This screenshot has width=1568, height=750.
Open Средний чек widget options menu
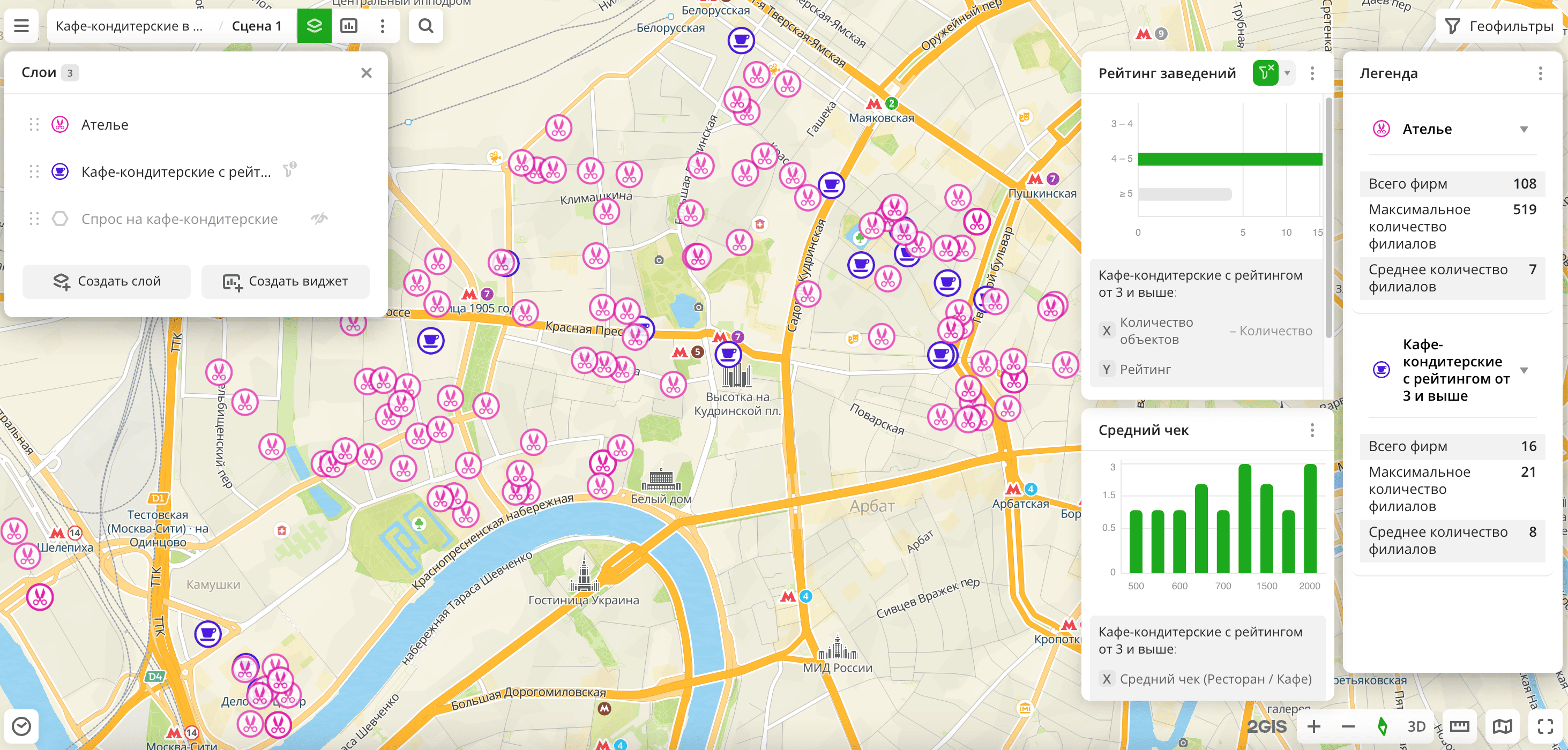click(1312, 430)
